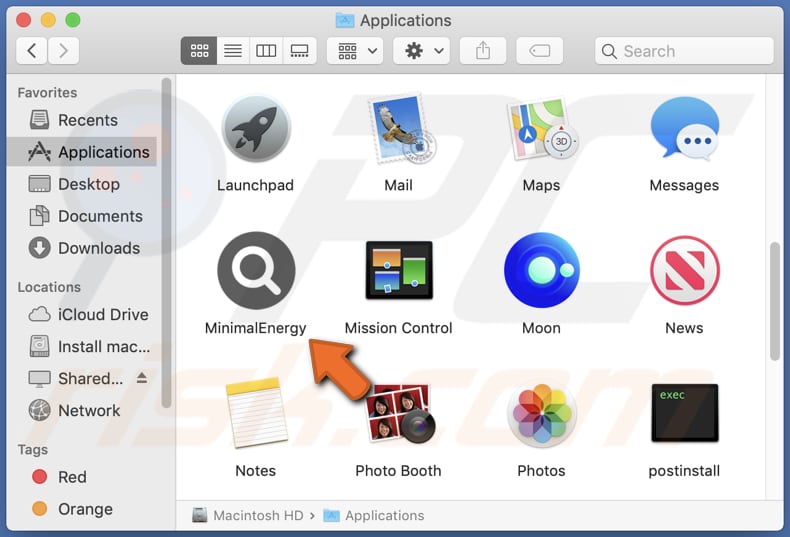Open Recents in the sidebar

coord(84,120)
